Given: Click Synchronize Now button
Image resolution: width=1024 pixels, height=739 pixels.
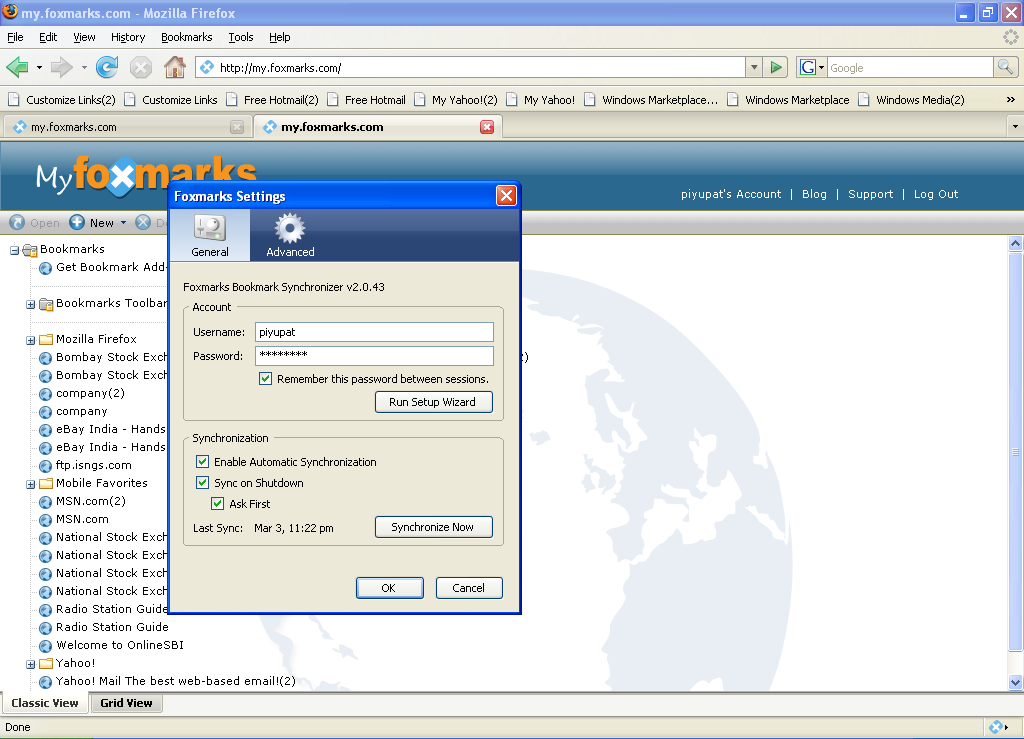Looking at the screenshot, I should [x=432, y=527].
